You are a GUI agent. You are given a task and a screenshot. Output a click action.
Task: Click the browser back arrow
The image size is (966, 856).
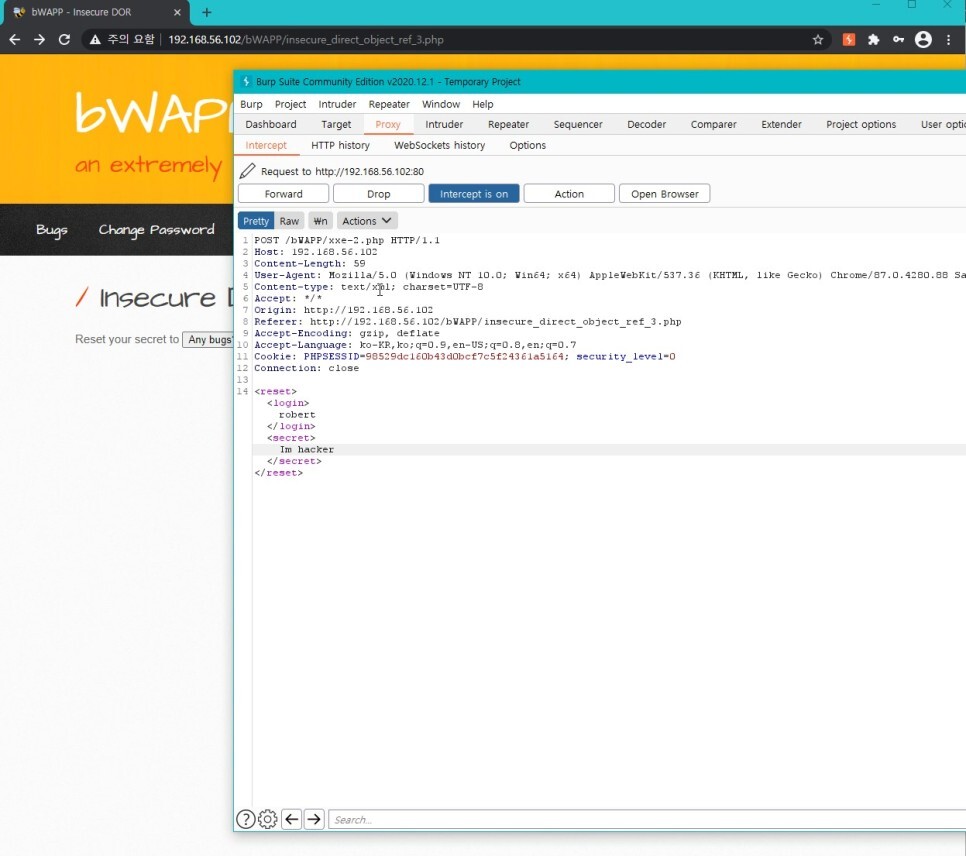click(x=15, y=40)
